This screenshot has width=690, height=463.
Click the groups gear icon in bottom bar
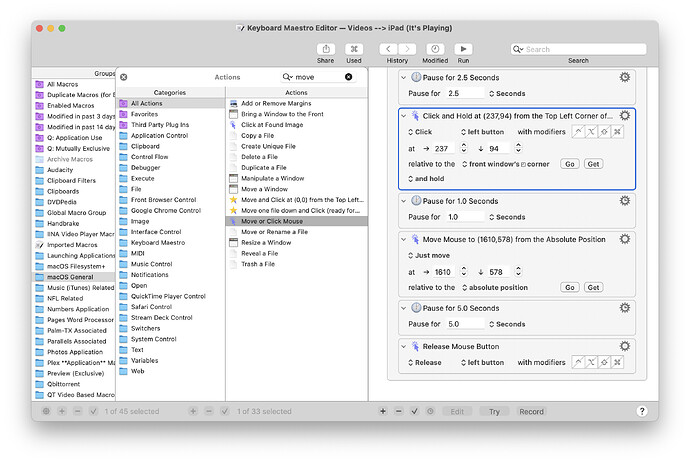(x=46, y=411)
